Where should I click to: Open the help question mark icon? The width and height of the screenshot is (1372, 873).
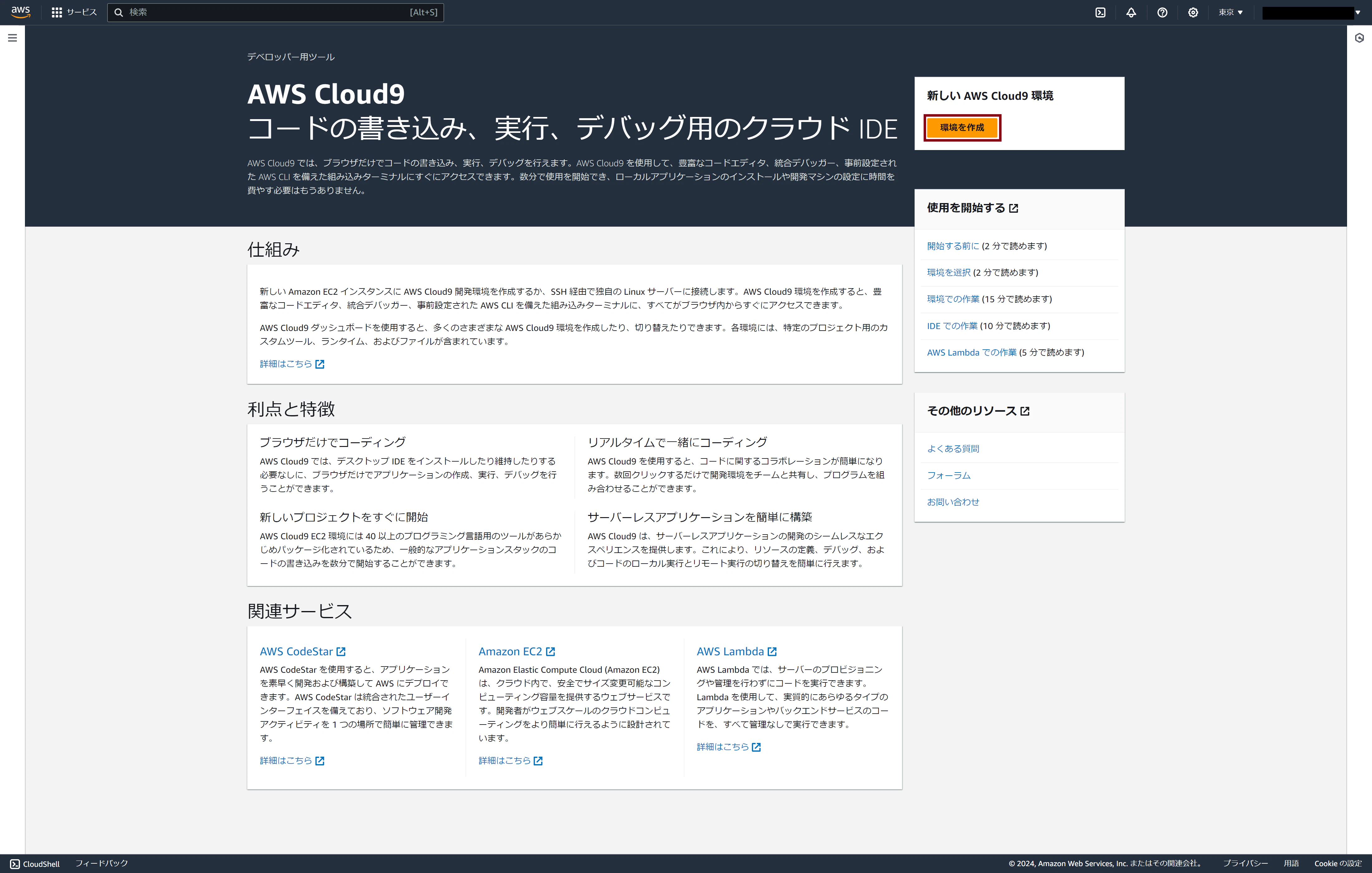tap(1162, 12)
